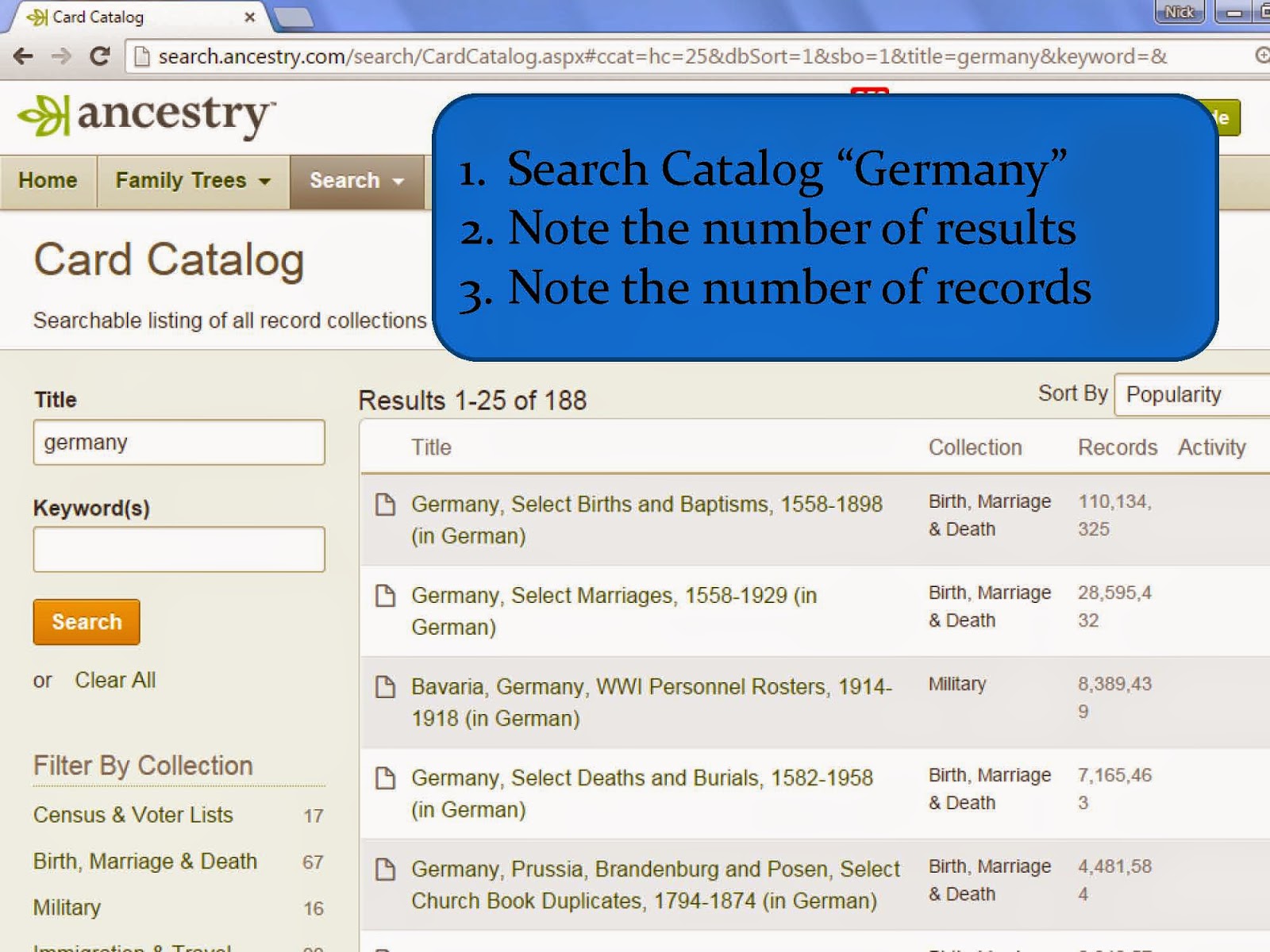1270x952 pixels.
Task: Click the Nick user profile button
Action: click(1180, 12)
